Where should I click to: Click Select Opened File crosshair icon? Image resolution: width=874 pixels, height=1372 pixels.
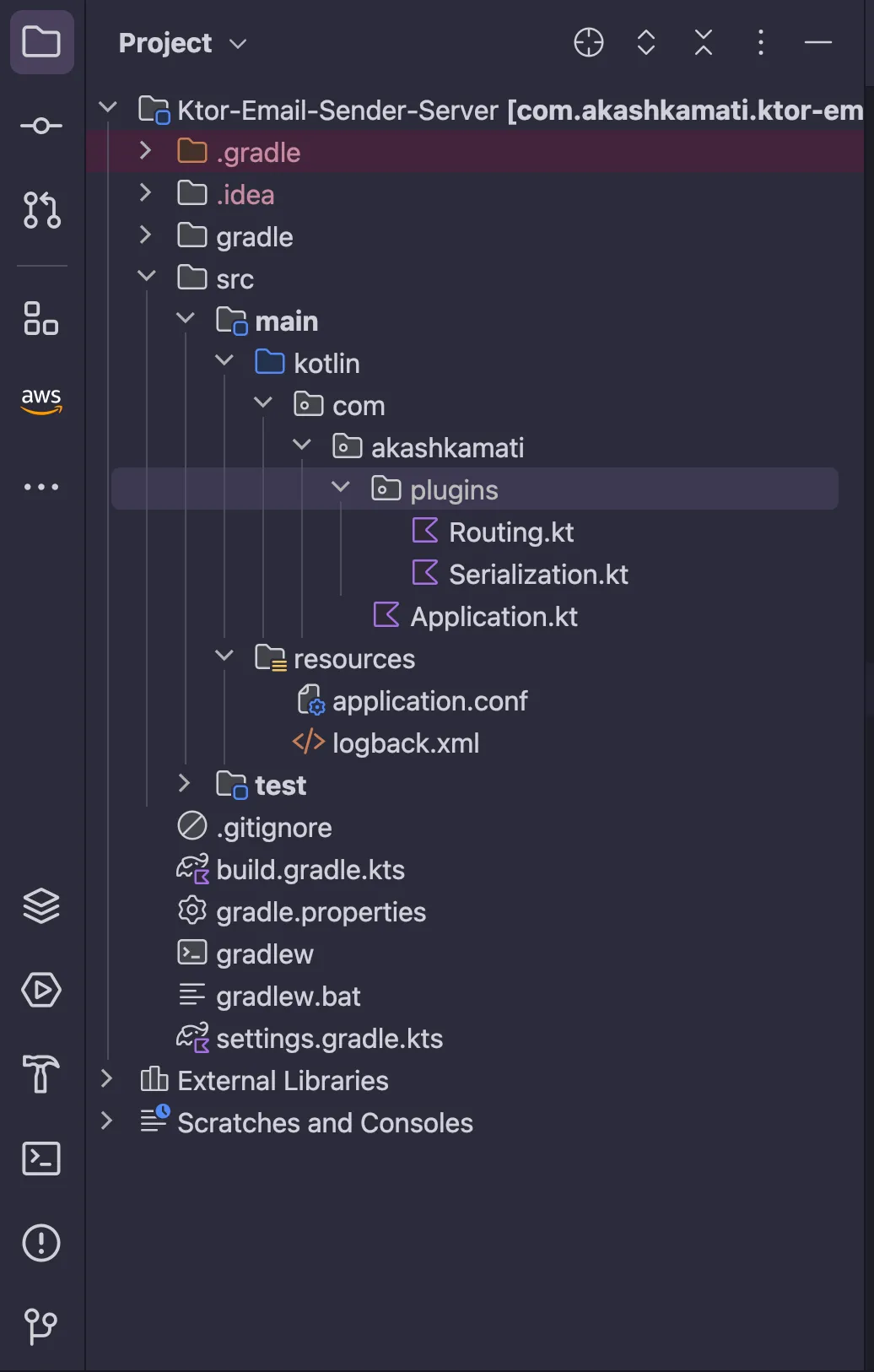coord(588,42)
